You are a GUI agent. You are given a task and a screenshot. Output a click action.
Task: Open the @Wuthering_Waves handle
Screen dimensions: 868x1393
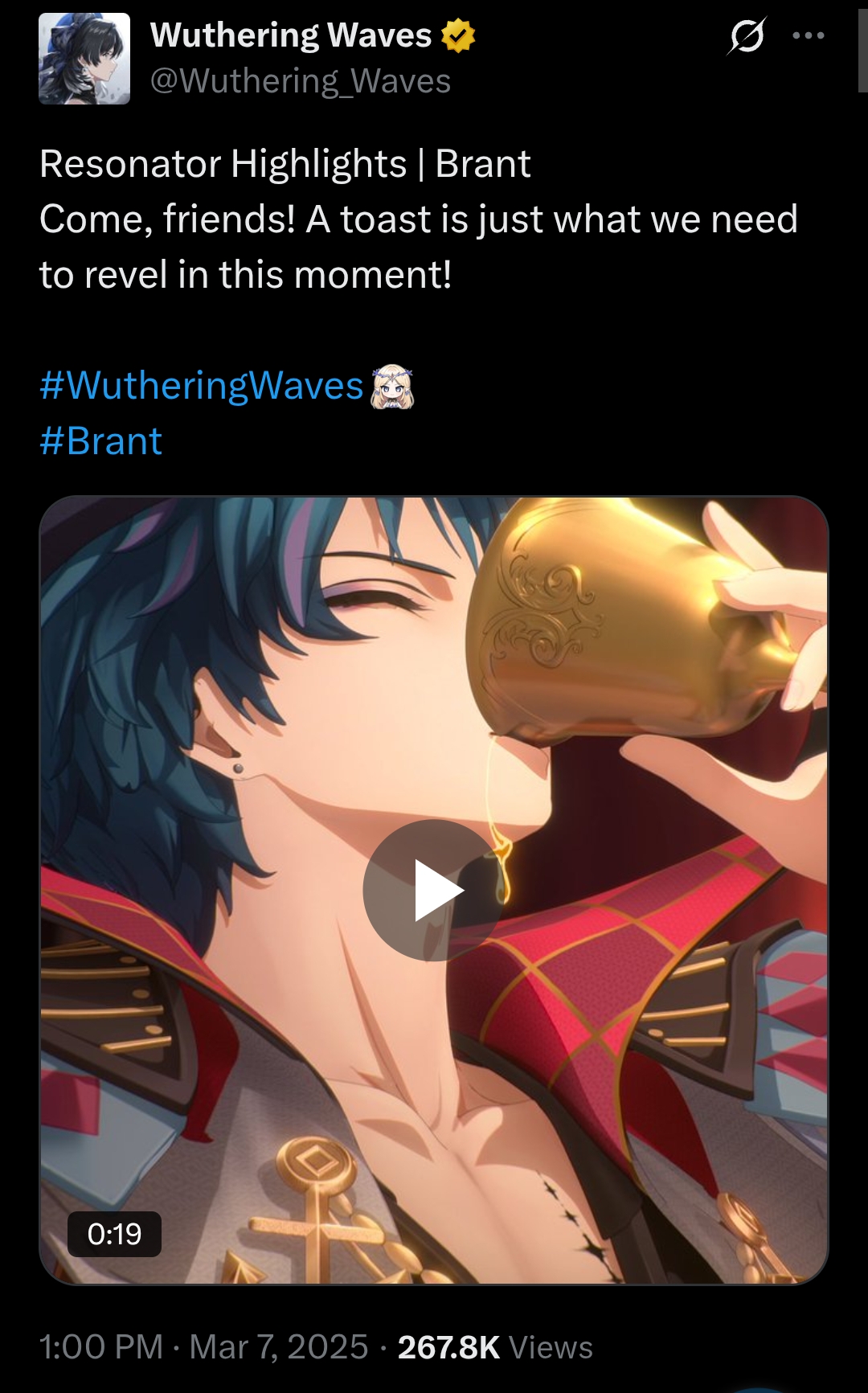301,81
